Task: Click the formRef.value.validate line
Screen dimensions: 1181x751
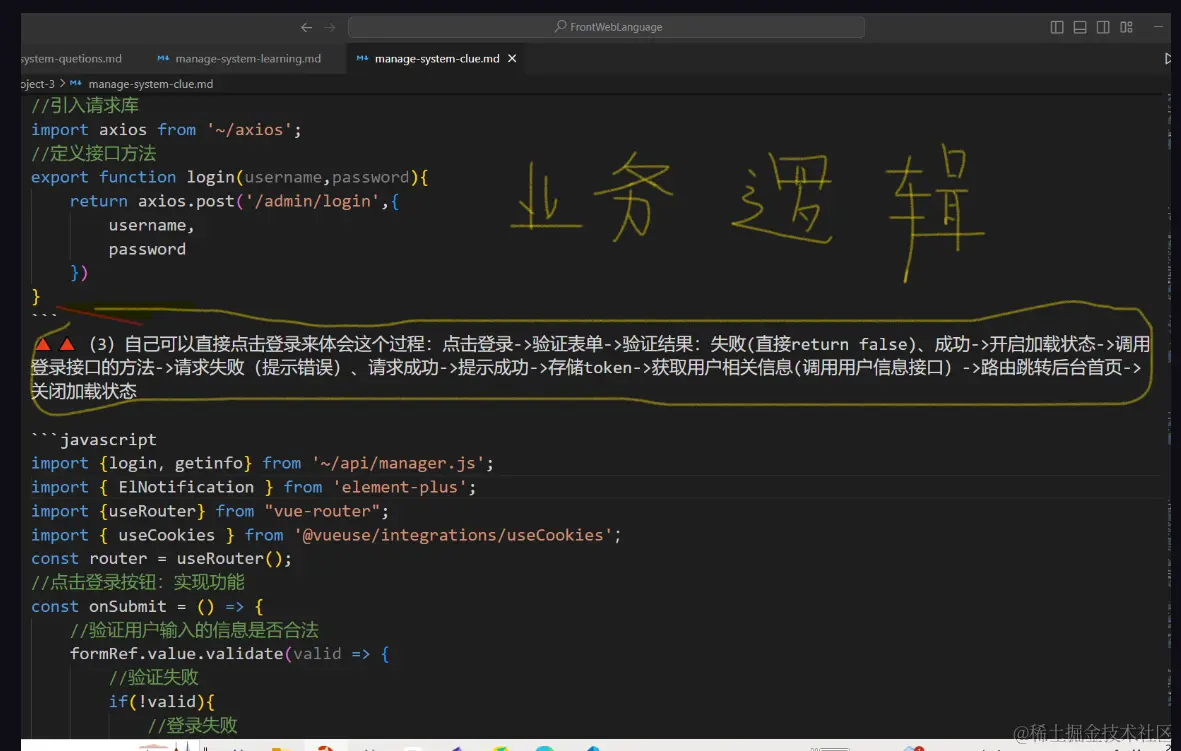Action: (x=229, y=654)
